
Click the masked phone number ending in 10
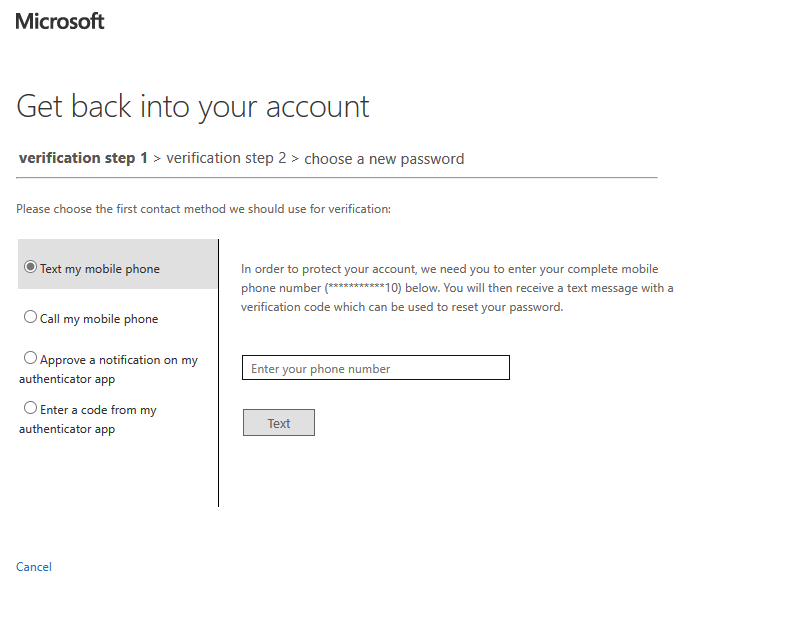pos(364,288)
